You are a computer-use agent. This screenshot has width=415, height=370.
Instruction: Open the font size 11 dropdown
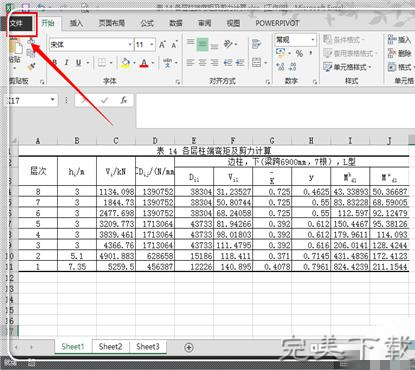click(152, 45)
